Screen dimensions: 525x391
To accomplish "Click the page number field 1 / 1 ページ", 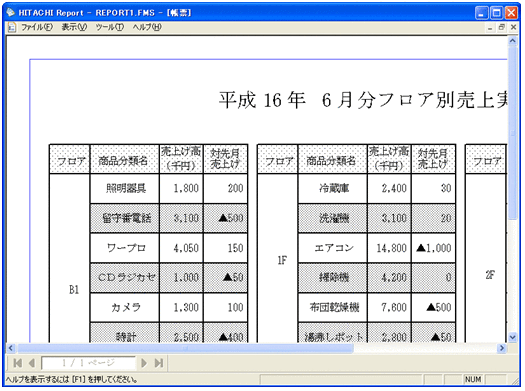I will pos(88,363).
